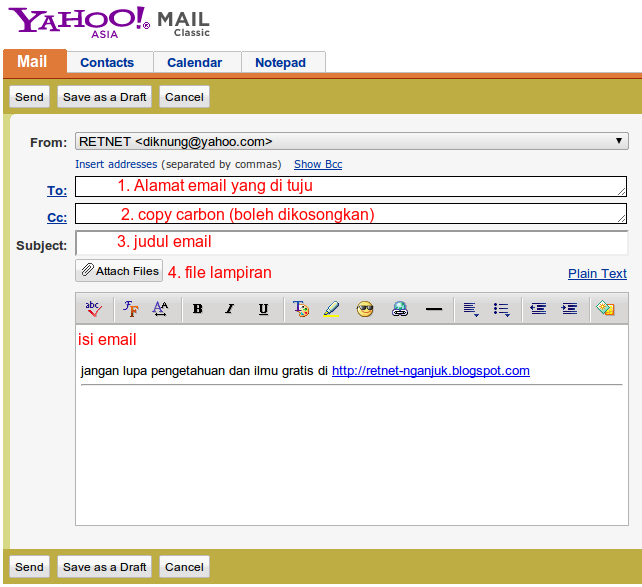Viewport: 642px width, 587px height.
Task: Decrease the paragraph indent
Action: (538, 308)
